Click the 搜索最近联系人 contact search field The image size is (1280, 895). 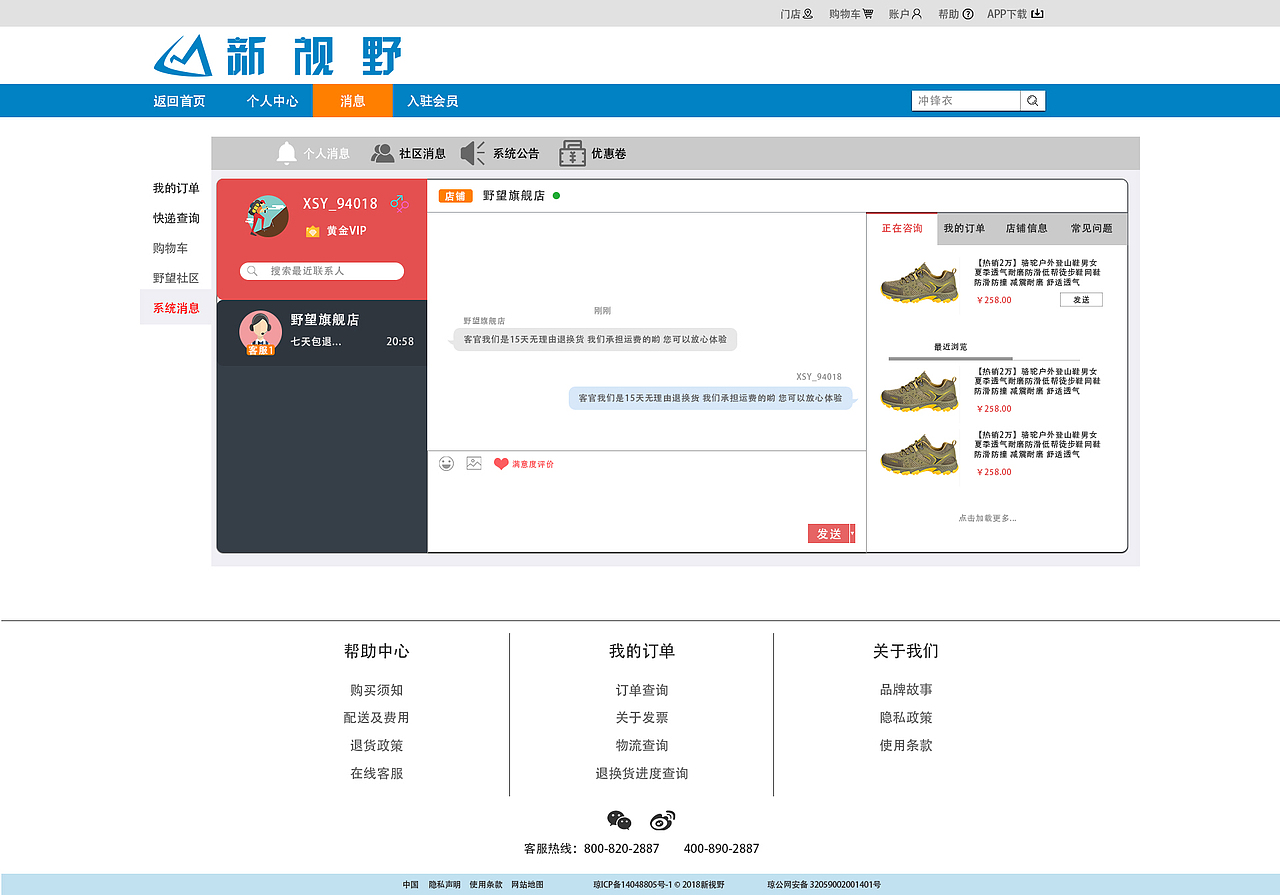click(322, 271)
